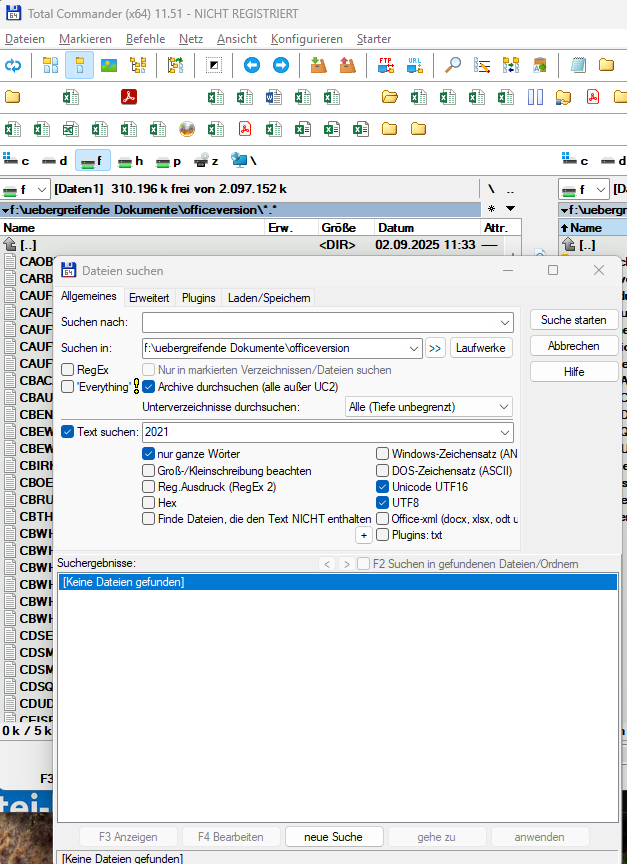Image resolution: width=627 pixels, height=864 pixels.
Task: Uncheck nur ganze Wörter
Action: tap(148, 454)
